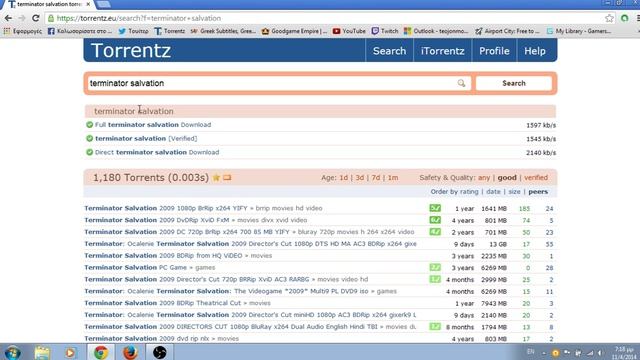Click verified badge on PC Game row

[435, 268]
